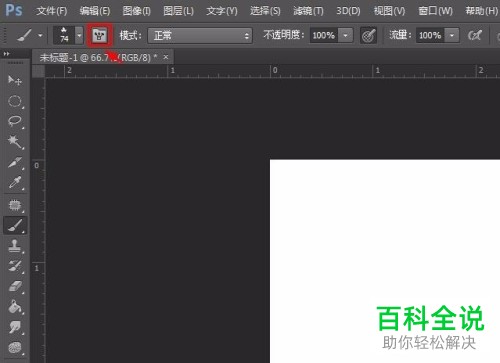
Task: Toggle pressure for opacity button
Action: (368, 35)
